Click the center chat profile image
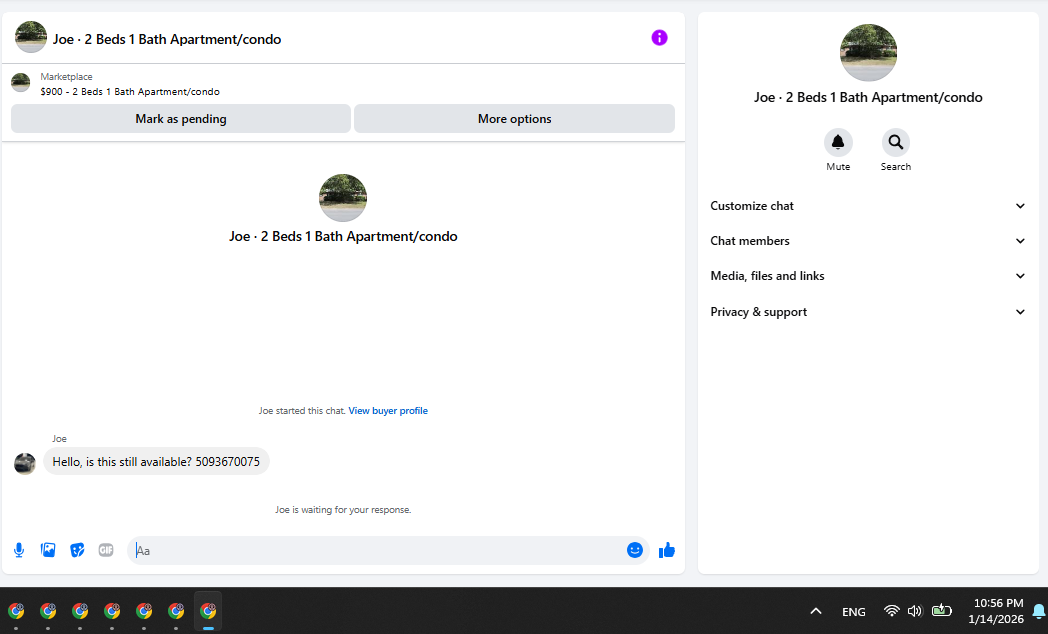This screenshot has height=634, width=1048. [343, 198]
